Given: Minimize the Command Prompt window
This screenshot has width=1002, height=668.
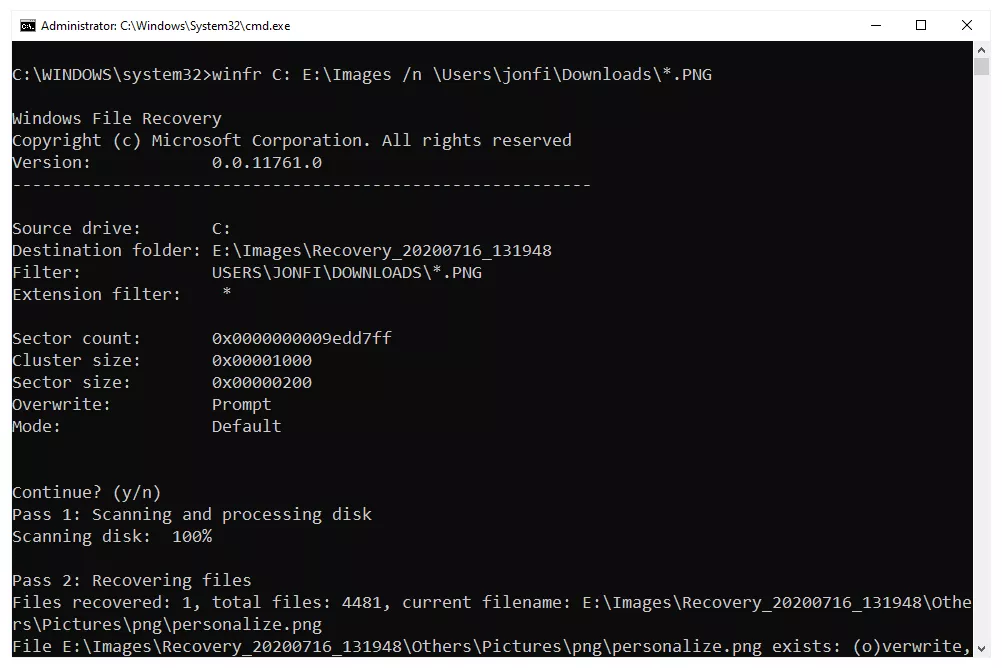Looking at the screenshot, I should click(876, 26).
